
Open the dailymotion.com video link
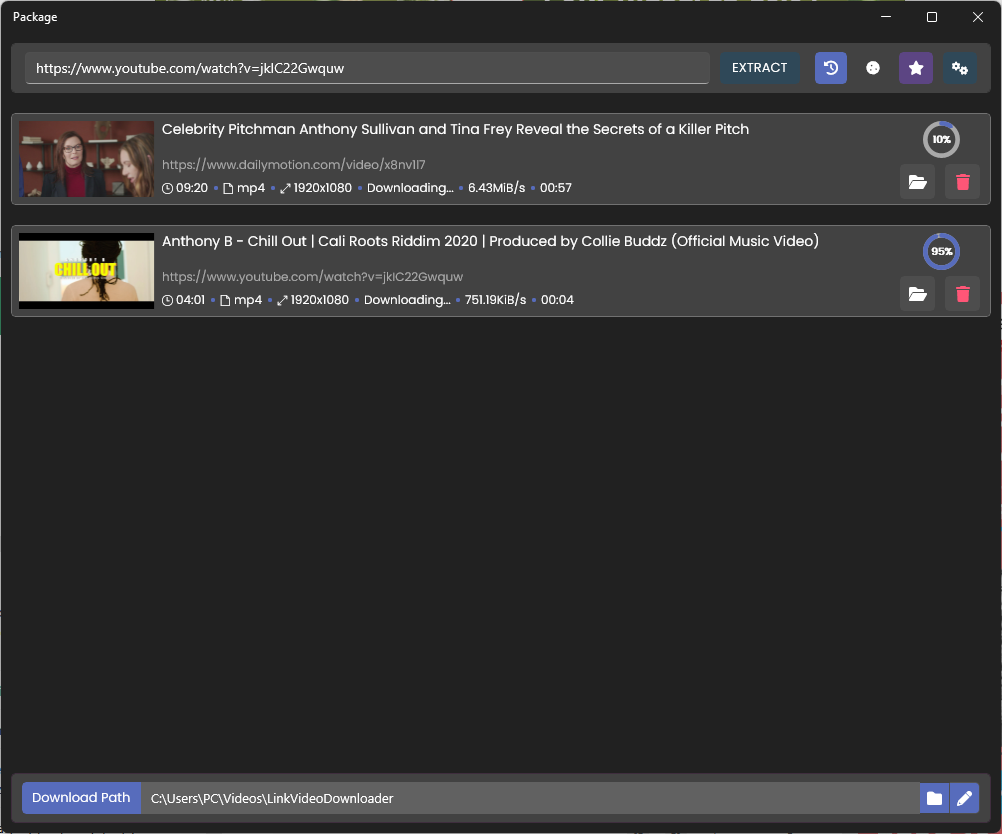(293, 165)
